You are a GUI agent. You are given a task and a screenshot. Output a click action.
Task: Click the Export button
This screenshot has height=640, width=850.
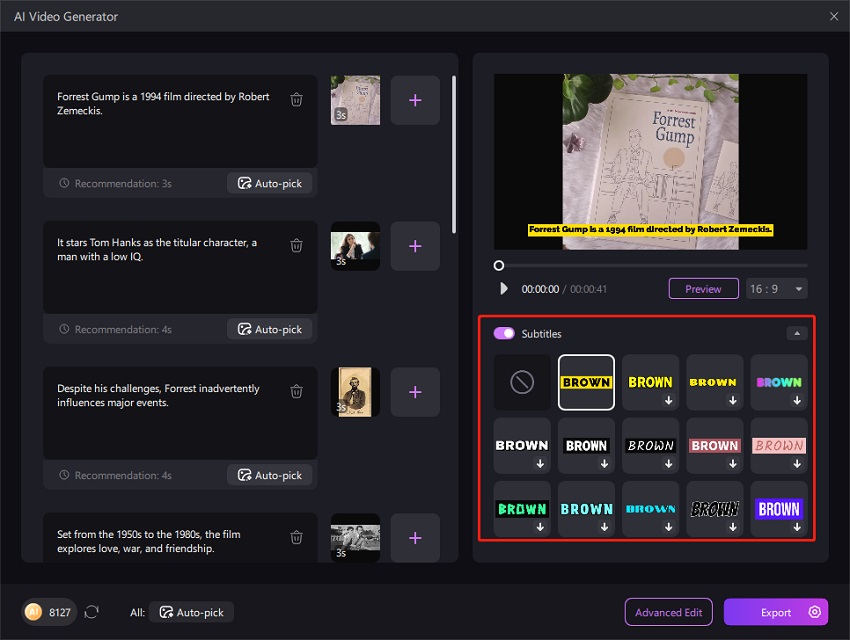pyautogui.click(x=776, y=612)
